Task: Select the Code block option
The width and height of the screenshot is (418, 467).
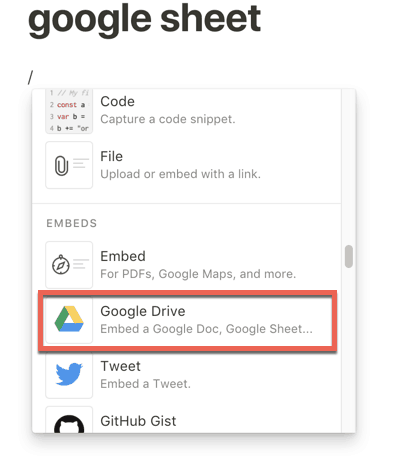Action: (x=187, y=111)
